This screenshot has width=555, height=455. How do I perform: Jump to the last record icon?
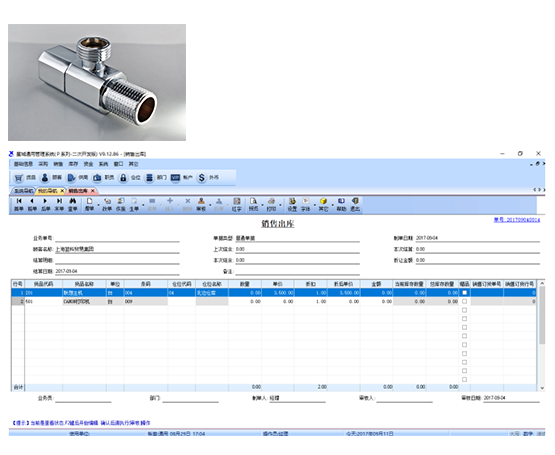59,201
